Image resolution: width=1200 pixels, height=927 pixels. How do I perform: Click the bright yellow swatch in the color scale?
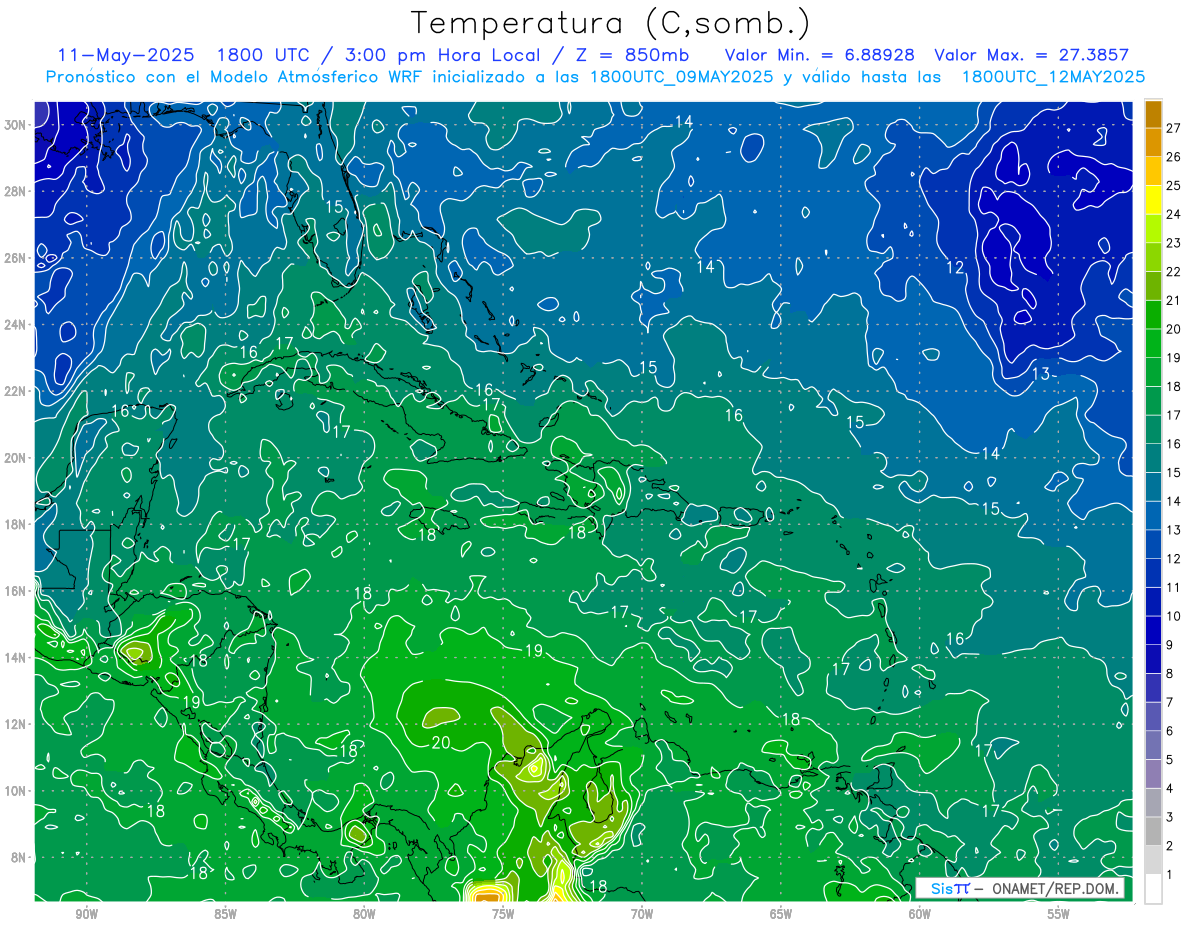(x=1153, y=200)
